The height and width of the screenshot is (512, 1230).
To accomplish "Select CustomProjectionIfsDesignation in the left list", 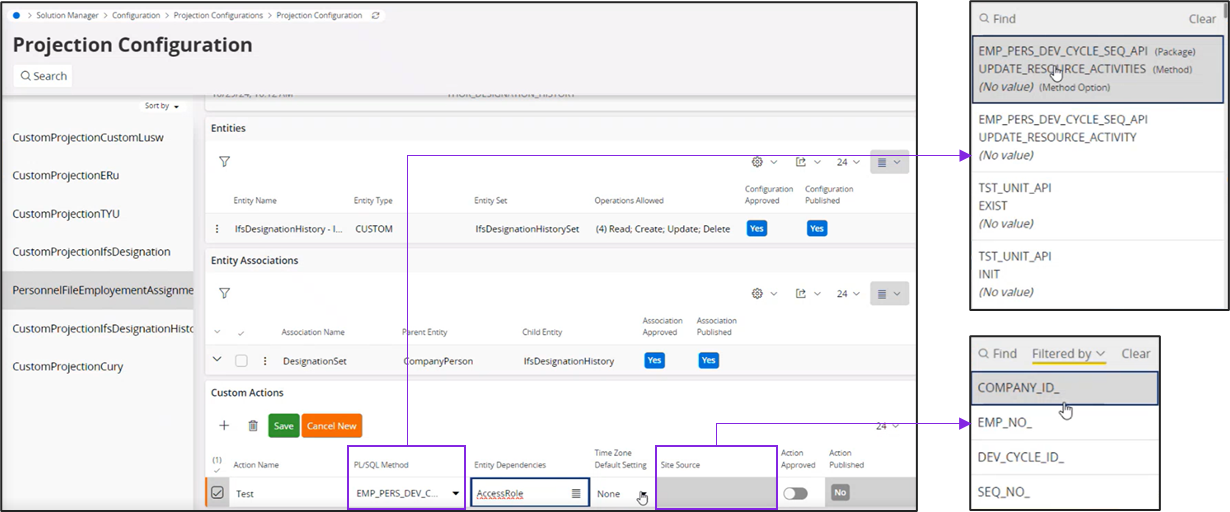I will click(x=91, y=252).
